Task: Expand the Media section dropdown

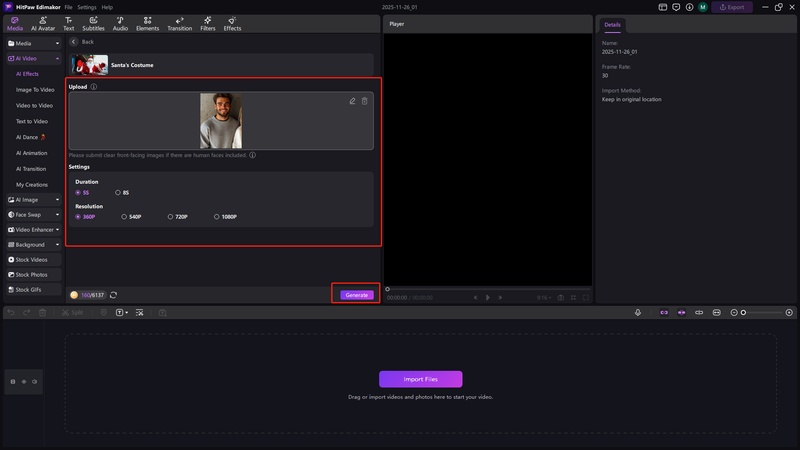Action: [57, 43]
